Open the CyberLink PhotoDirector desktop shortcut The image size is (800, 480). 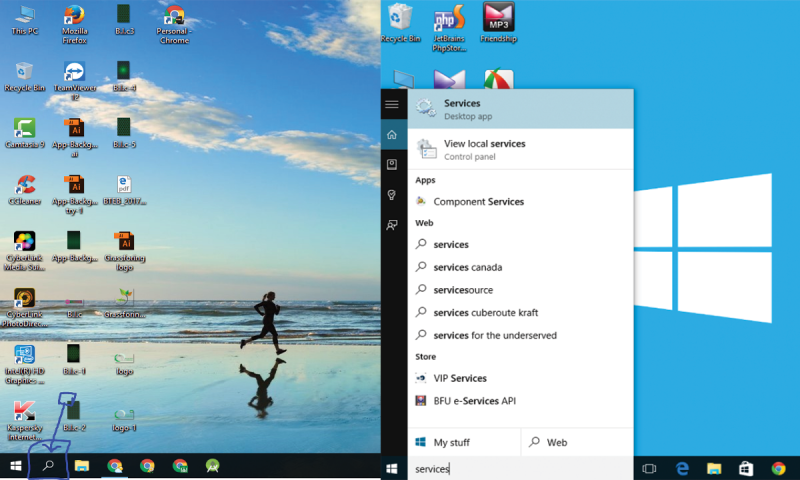[x=24, y=308]
